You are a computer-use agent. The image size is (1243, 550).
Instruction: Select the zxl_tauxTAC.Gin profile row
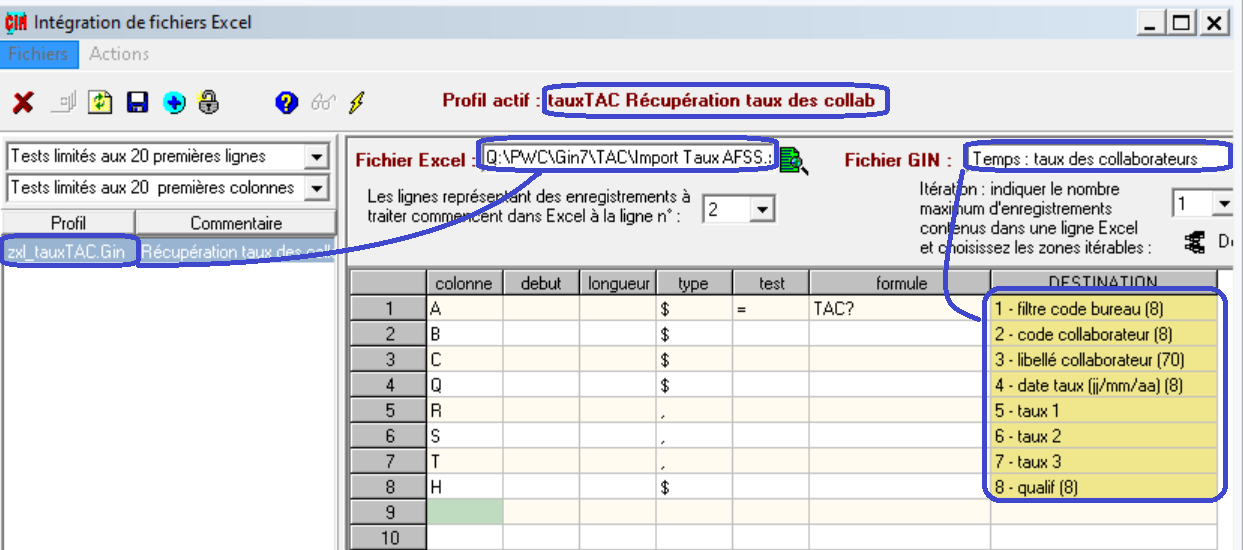[66, 252]
